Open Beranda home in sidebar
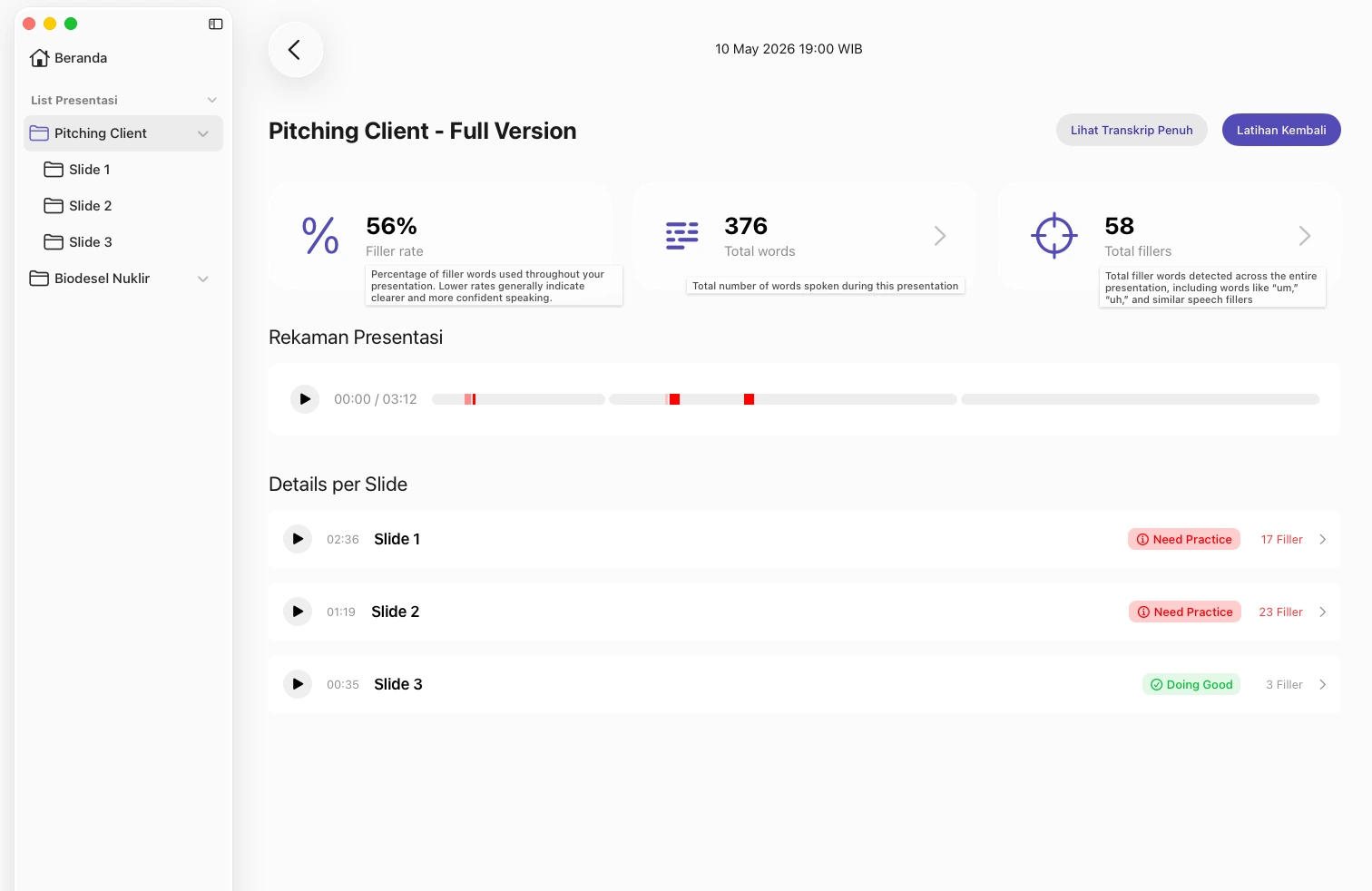1372x891 pixels. click(68, 58)
